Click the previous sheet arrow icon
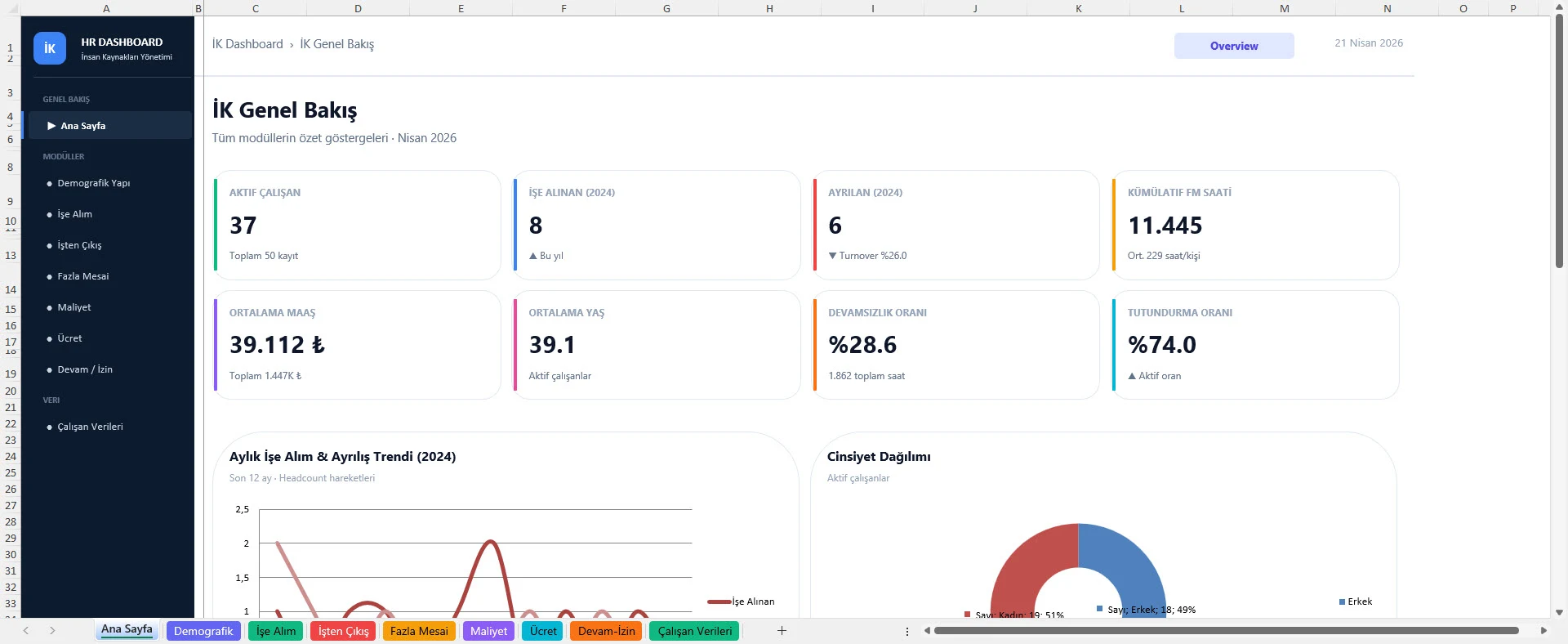This screenshot has height=644, width=1568. point(26,630)
